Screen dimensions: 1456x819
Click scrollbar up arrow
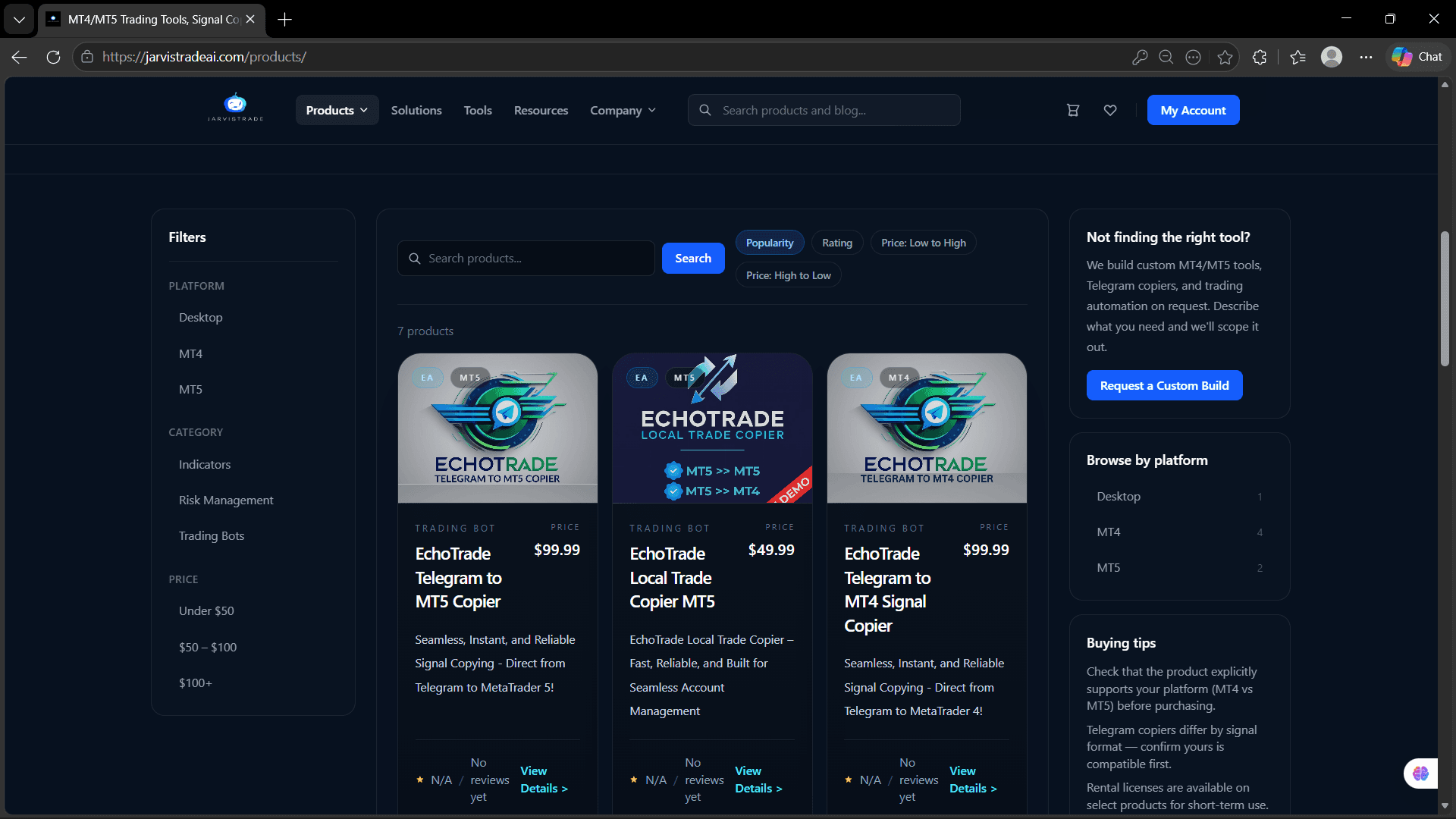point(1445,84)
